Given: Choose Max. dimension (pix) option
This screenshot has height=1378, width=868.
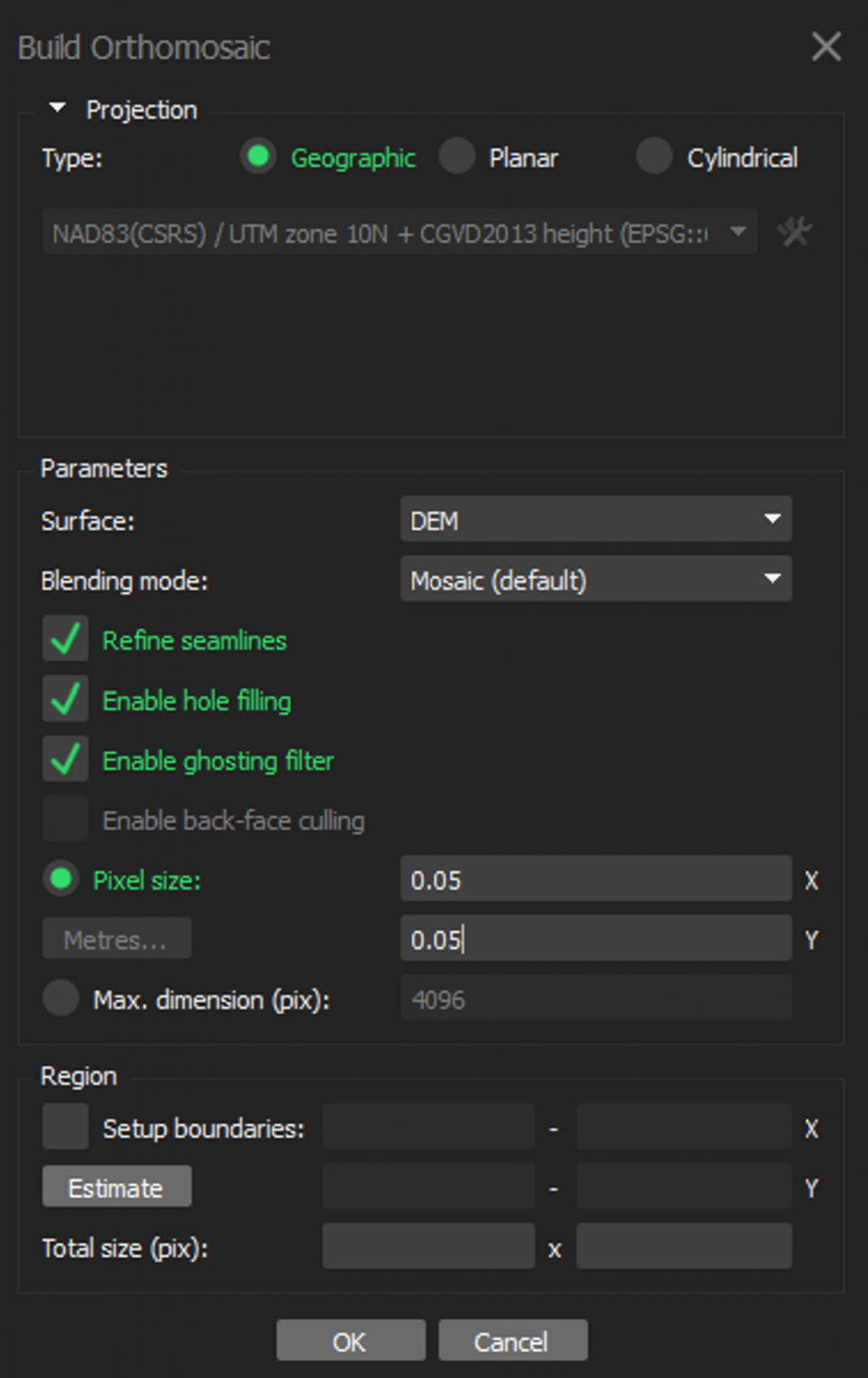Looking at the screenshot, I should [61, 999].
